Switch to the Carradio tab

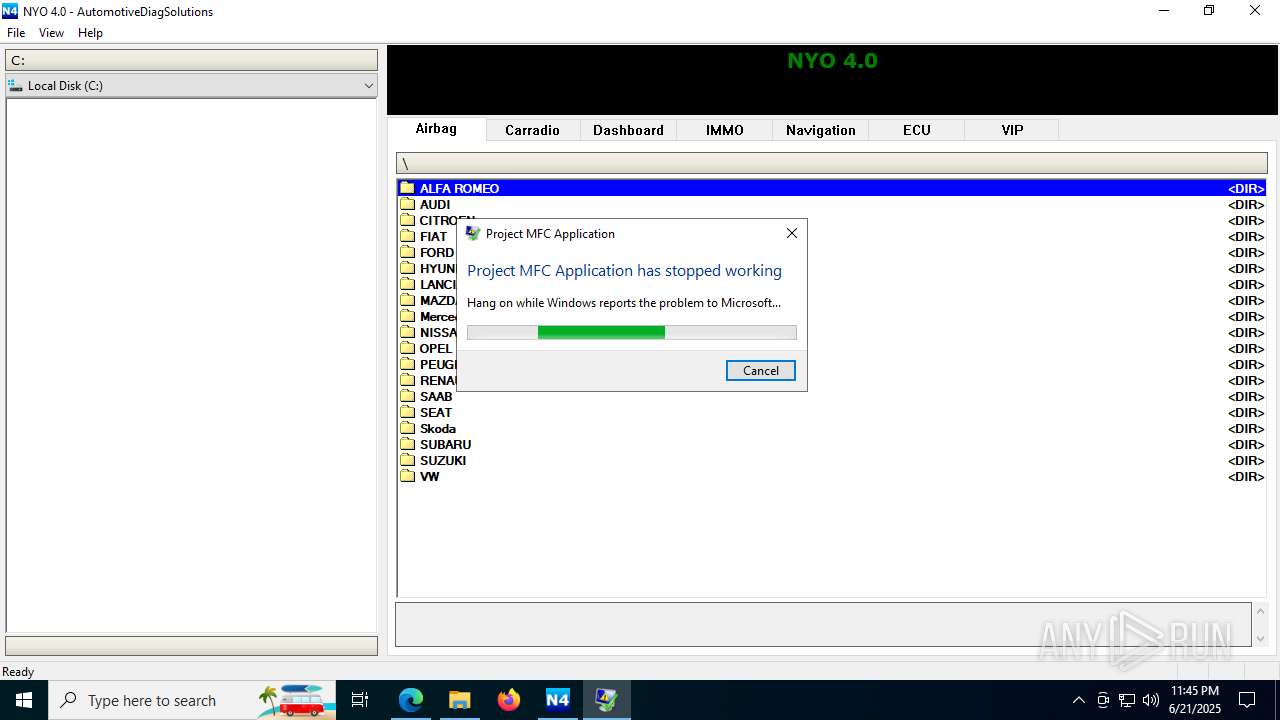[532, 130]
